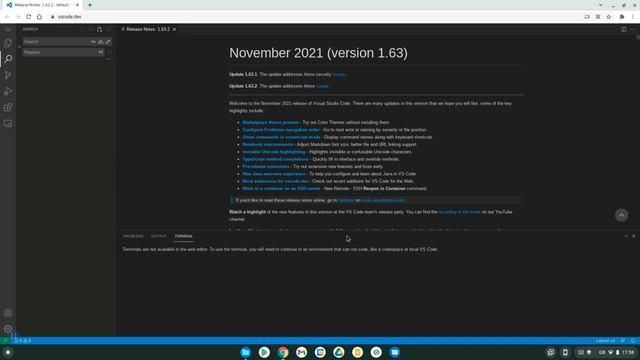This screenshot has height=360, width=640.
Task: Toggle Match Whole Word in search box
Action: (100, 42)
